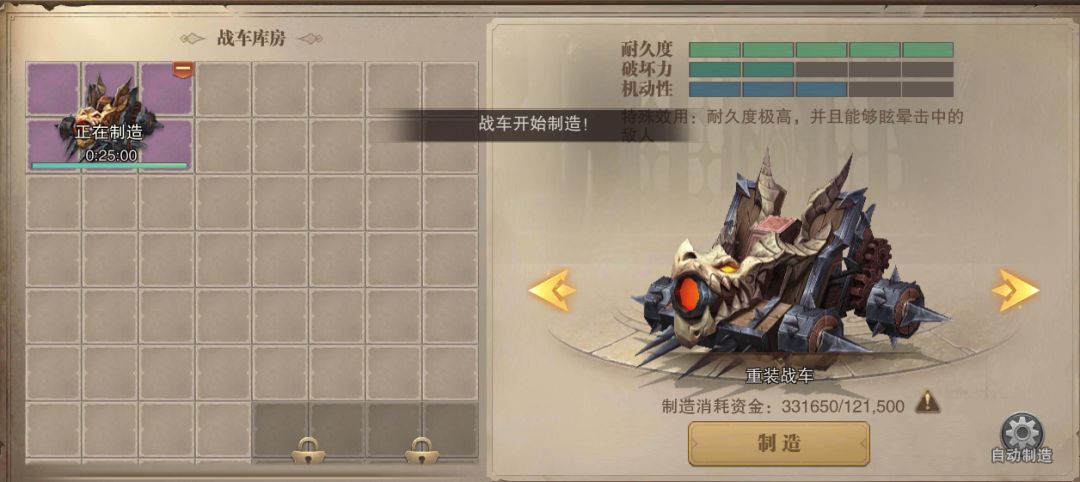Image resolution: width=1080 pixels, height=482 pixels.
Task: Click the 重装战车 name label
Action: 779,375
